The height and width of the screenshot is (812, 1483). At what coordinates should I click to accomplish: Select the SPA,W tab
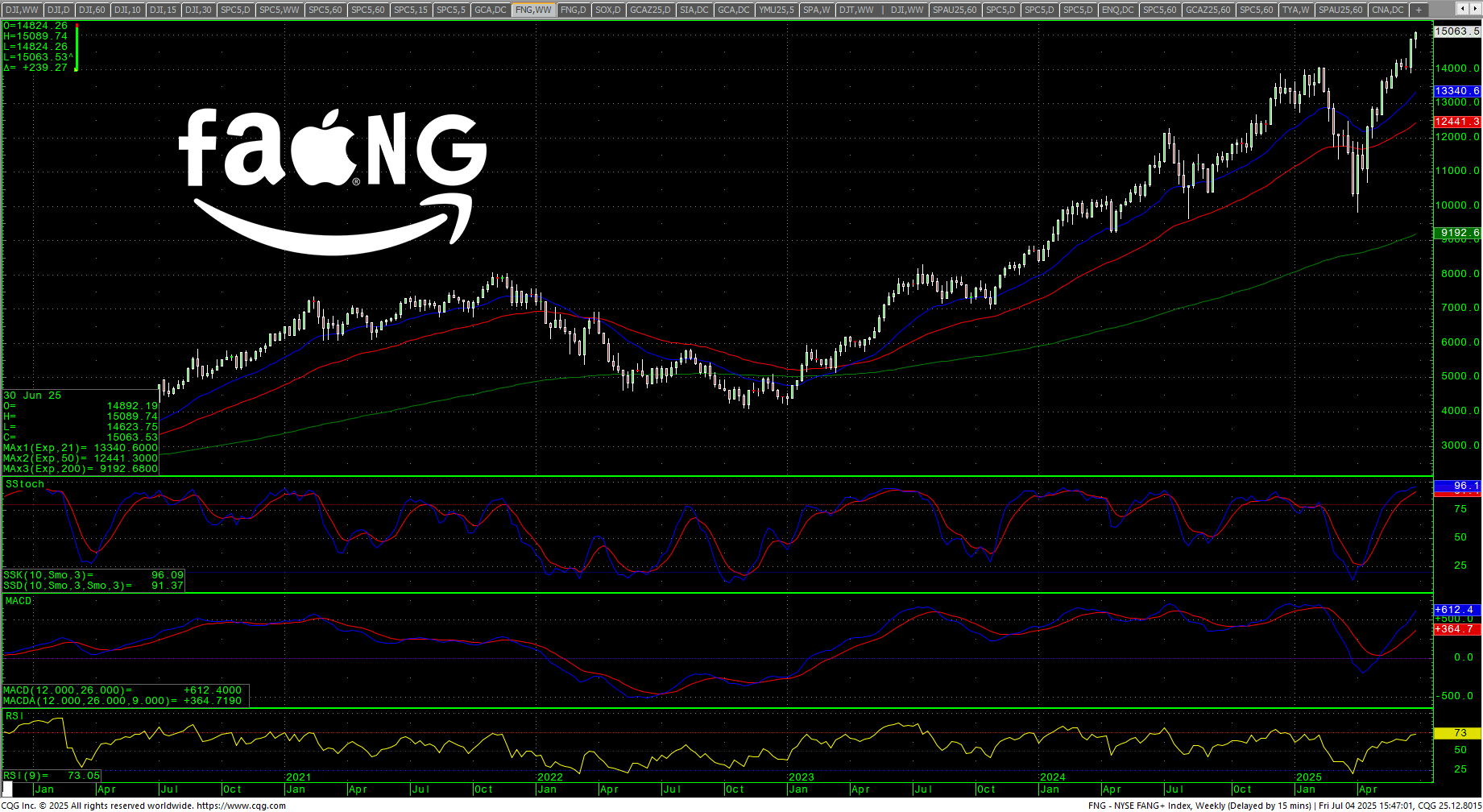pyautogui.click(x=817, y=10)
